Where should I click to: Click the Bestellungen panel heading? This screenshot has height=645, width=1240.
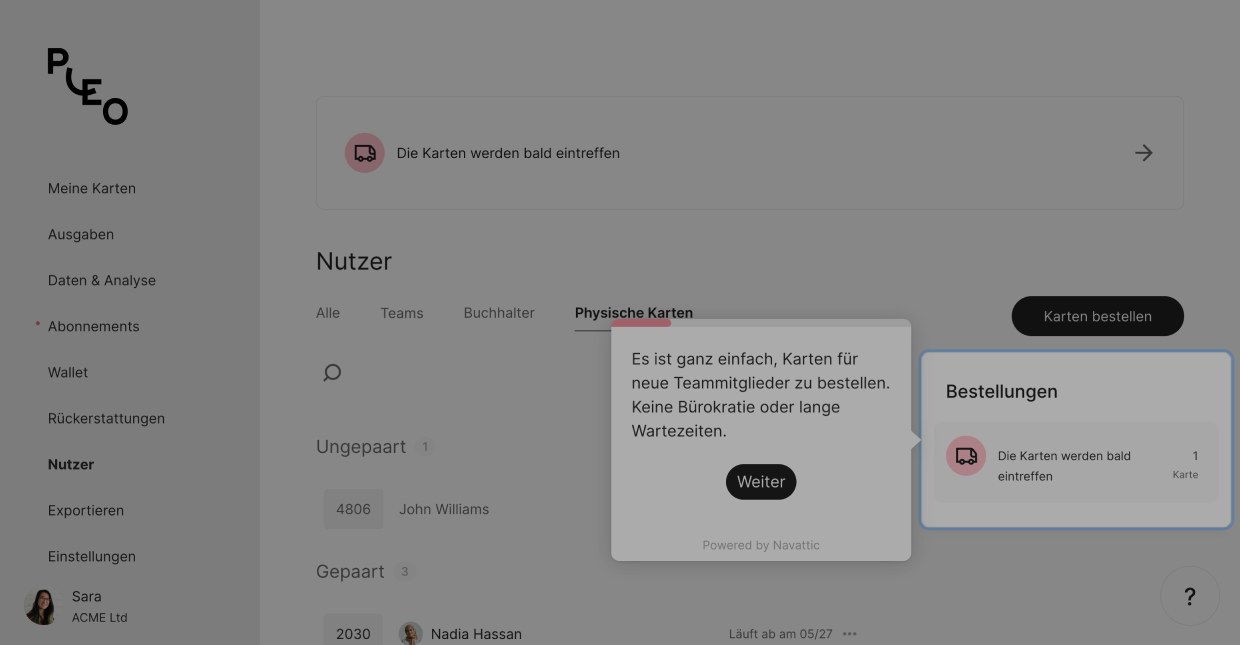coord(1002,392)
